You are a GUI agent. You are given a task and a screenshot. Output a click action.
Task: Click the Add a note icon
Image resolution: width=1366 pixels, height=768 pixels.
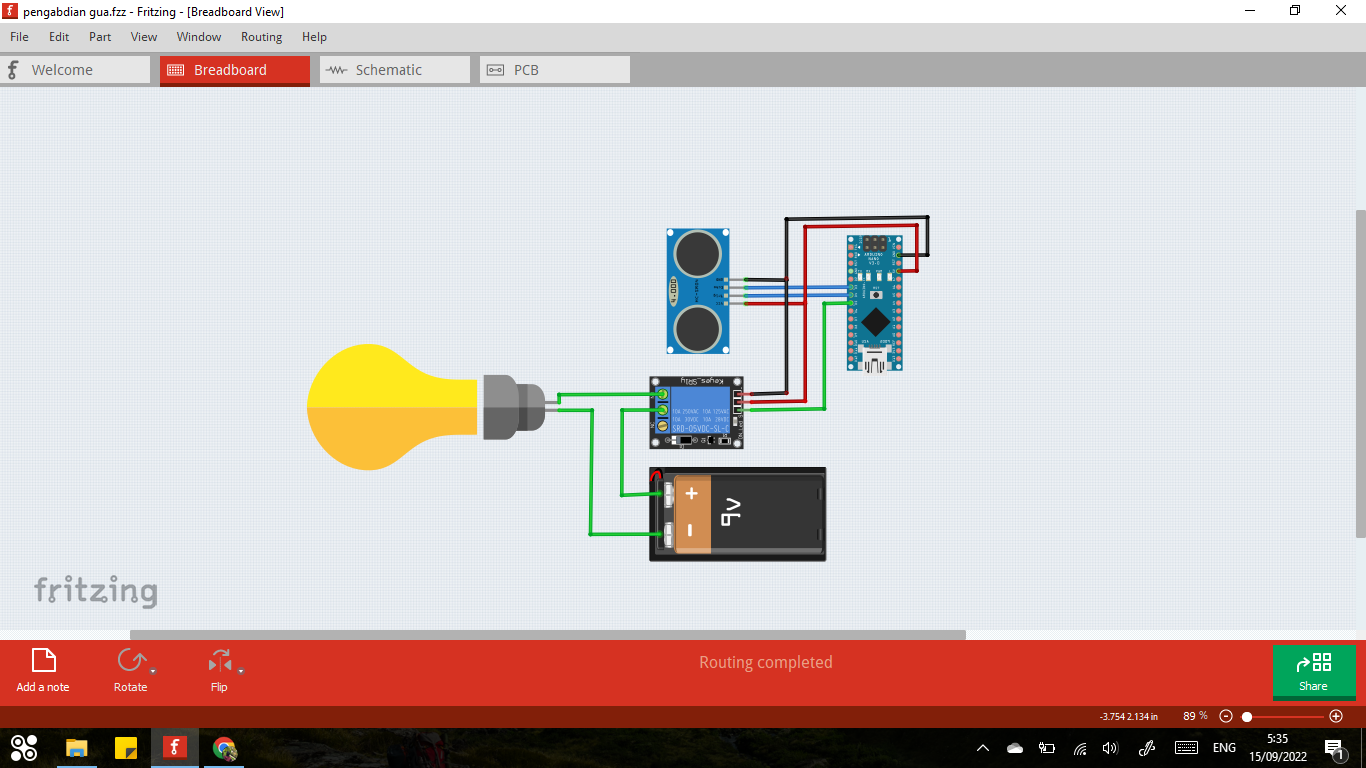(x=43, y=661)
